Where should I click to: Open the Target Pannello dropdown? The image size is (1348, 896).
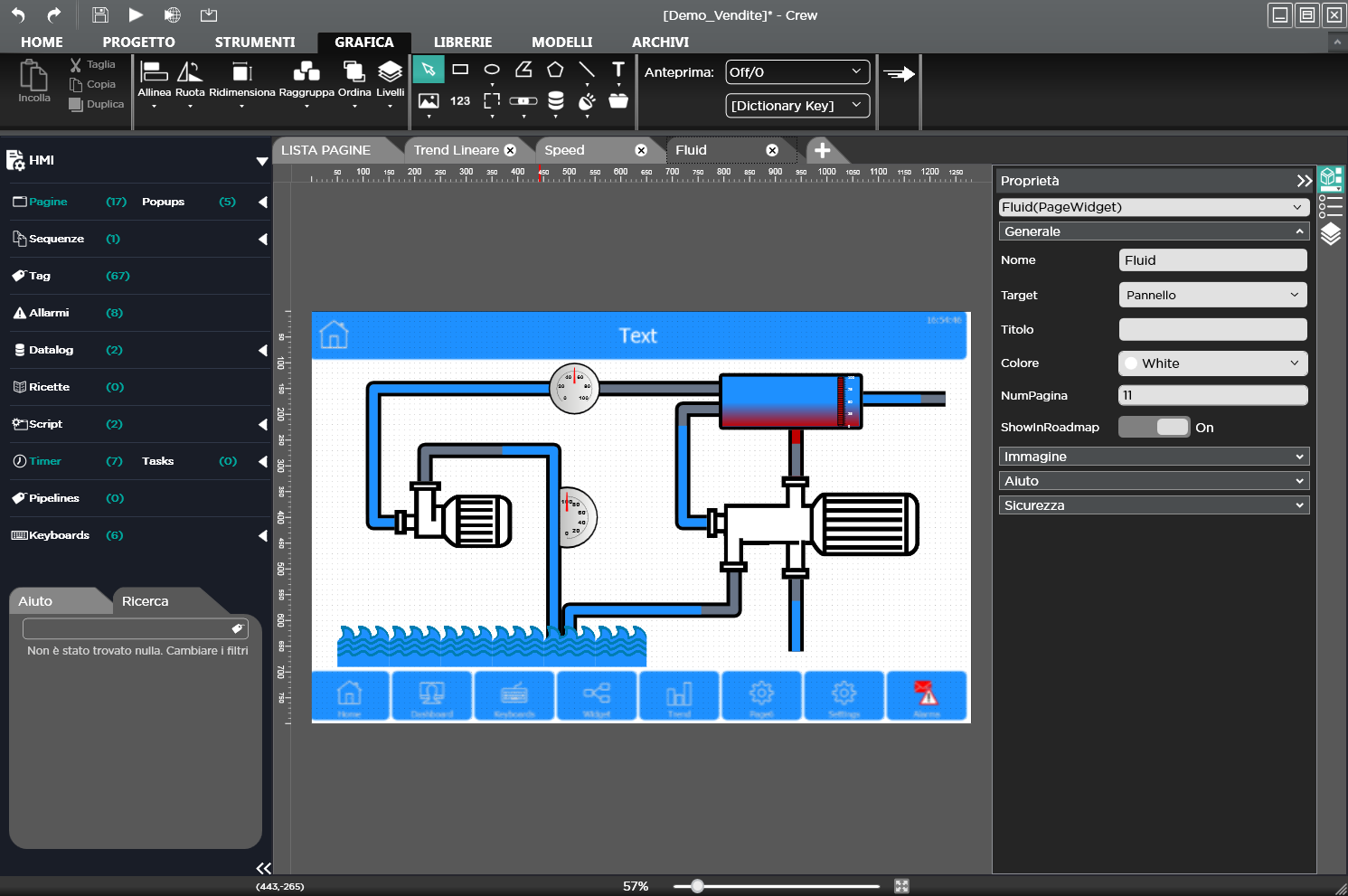click(1213, 295)
